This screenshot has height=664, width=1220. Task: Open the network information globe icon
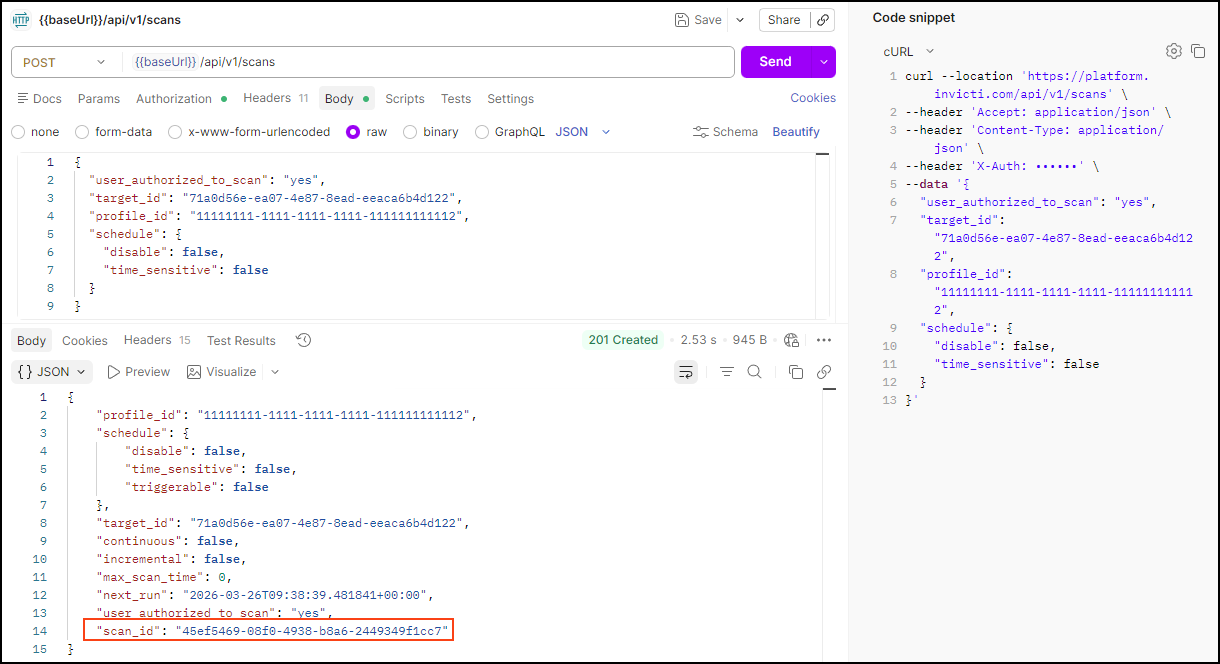[x=792, y=340]
